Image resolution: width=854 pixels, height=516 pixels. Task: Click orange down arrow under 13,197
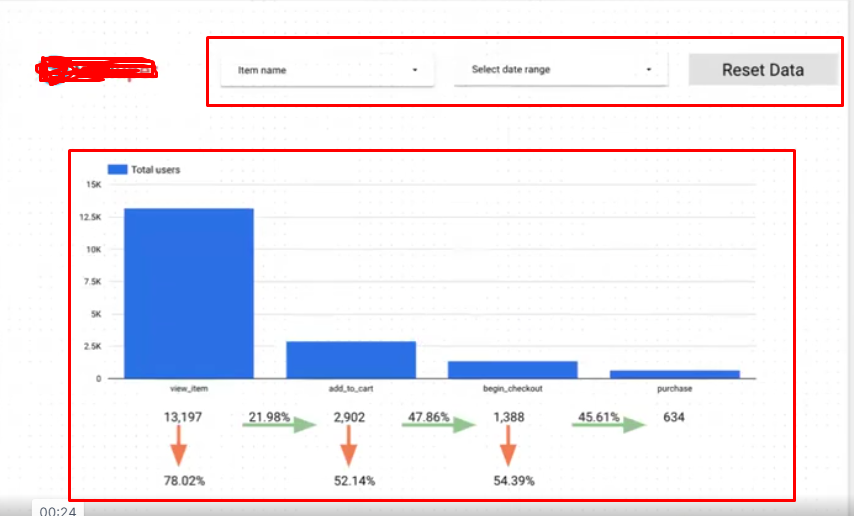coord(177,446)
